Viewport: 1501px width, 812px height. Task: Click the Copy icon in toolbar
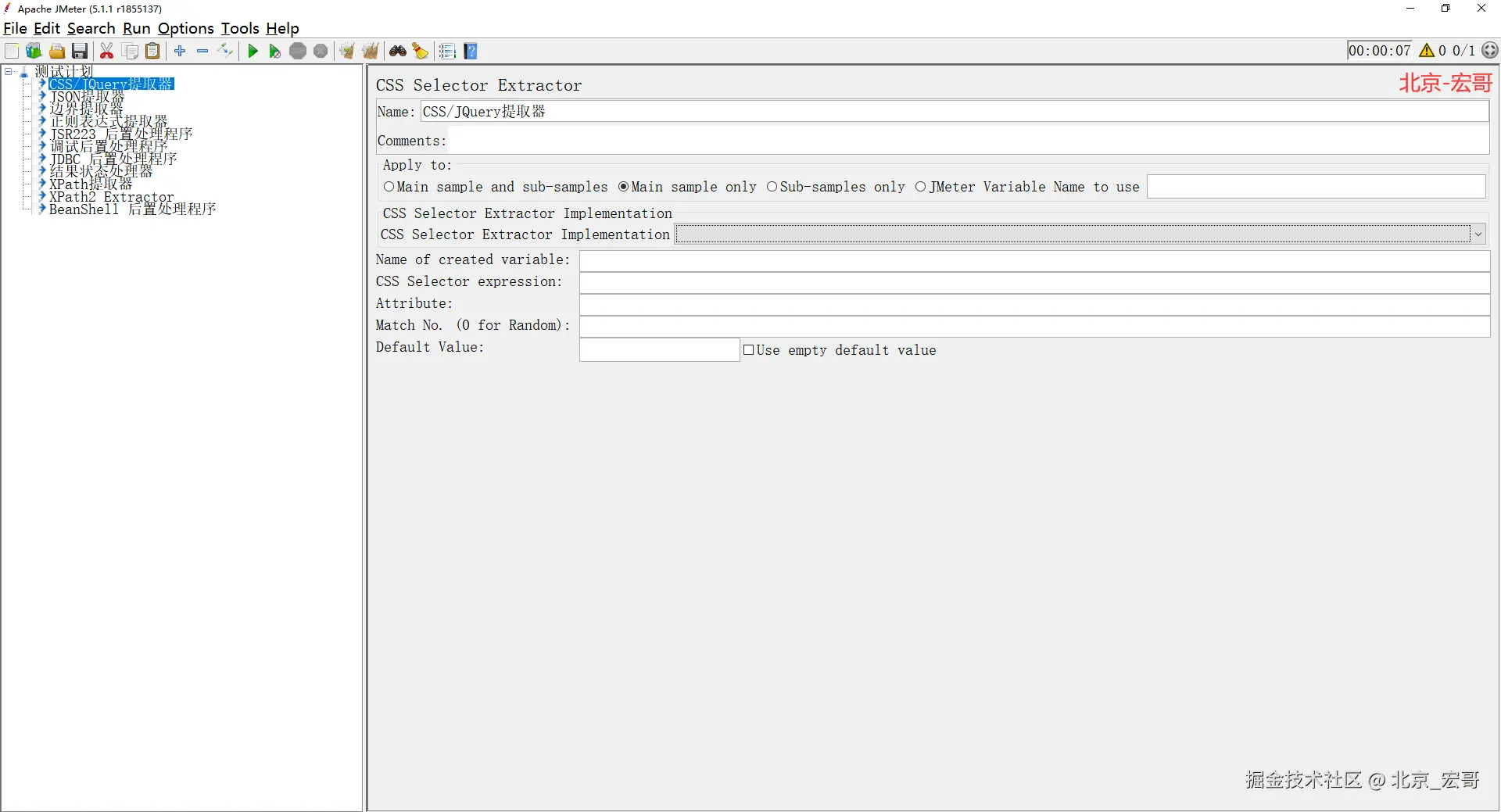131,51
